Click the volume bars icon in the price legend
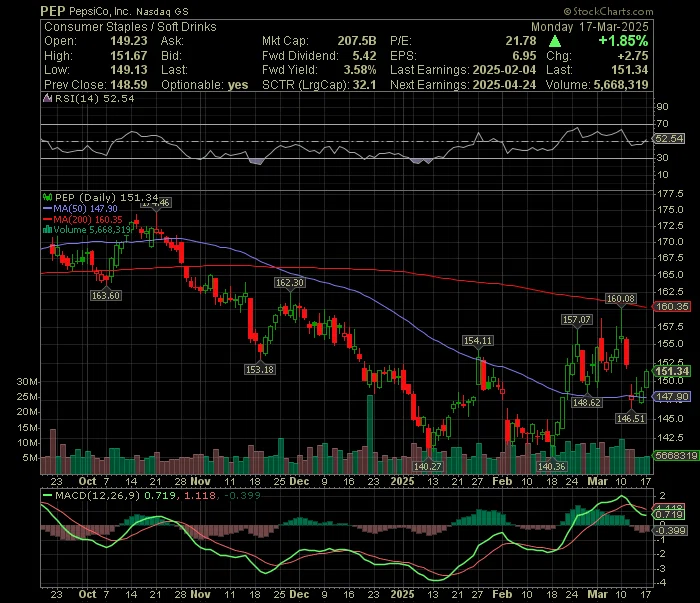This screenshot has width=700, height=603. 47,230
